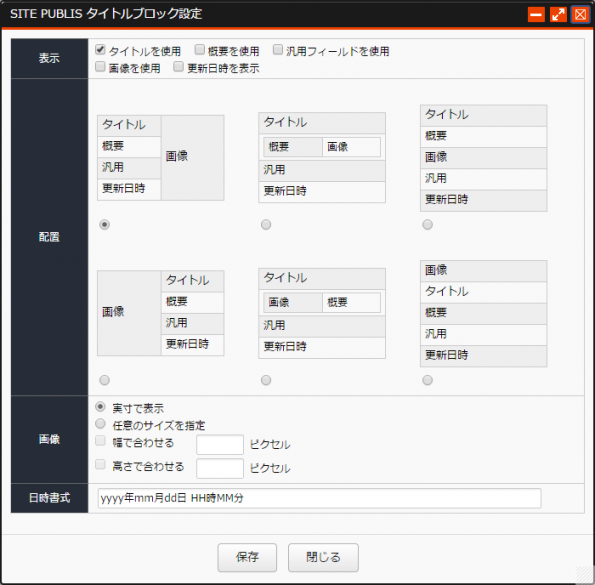Click the height pixel input field
595x585 pixels.
[220, 468]
